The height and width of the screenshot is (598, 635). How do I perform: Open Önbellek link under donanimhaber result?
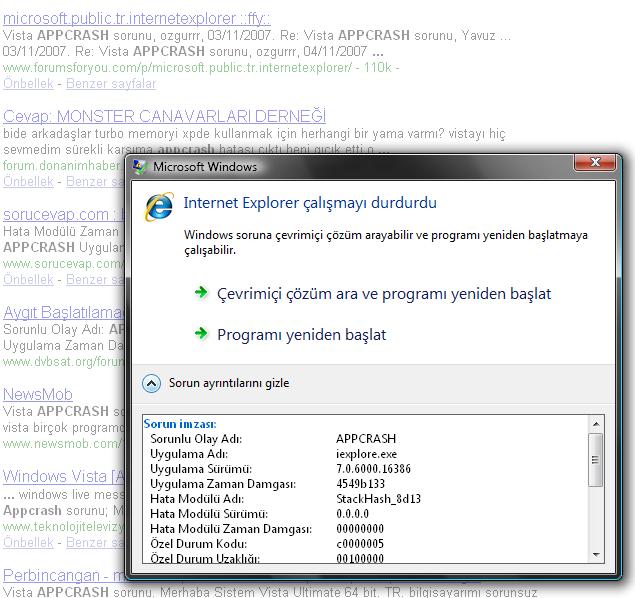coord(28,181)
